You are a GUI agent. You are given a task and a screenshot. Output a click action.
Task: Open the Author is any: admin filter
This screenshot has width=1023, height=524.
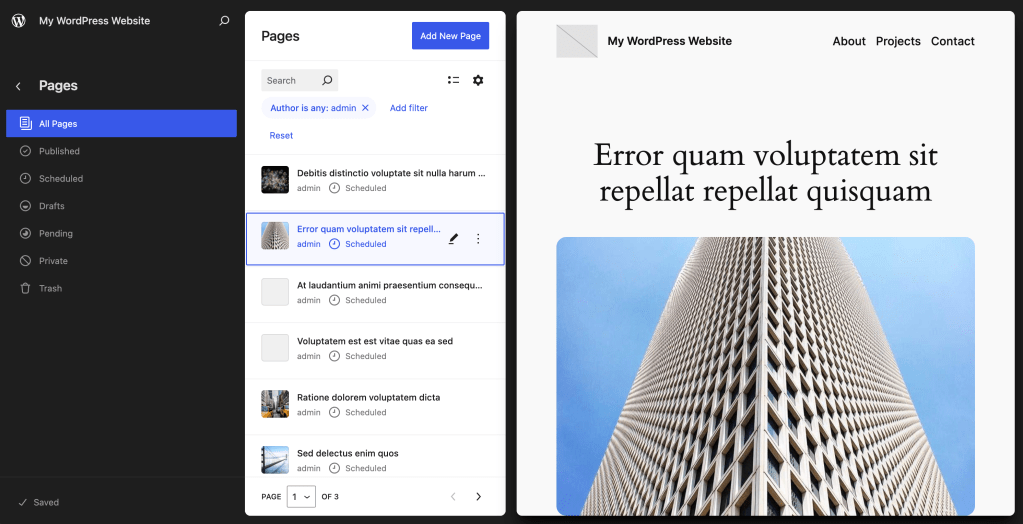pyautogui.click(x=312, y=108)
